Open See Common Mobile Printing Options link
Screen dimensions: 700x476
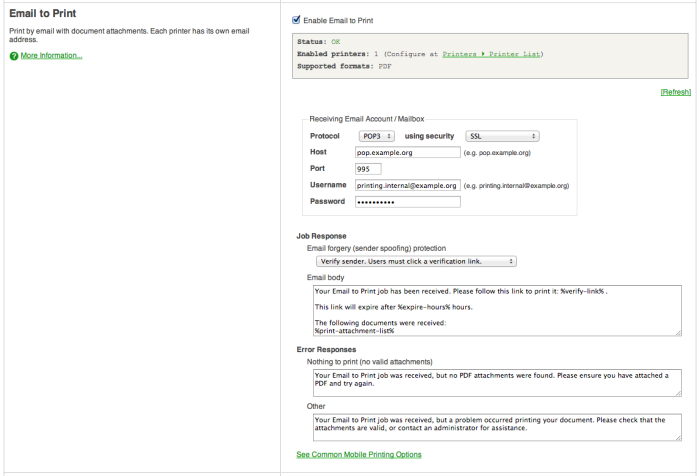coord(359,454)
